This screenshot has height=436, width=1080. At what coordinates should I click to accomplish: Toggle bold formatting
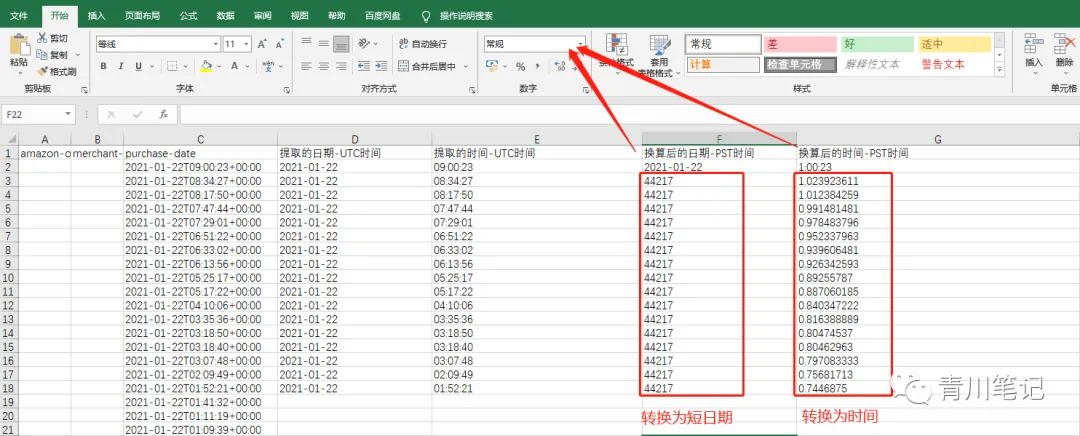pyautogui.click(x=103, y=67)
